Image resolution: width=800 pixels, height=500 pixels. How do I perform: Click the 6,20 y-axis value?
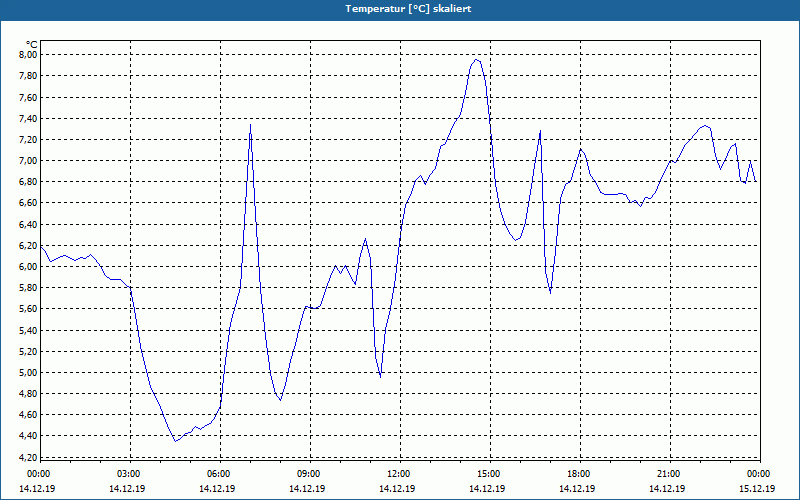point(28,245)
